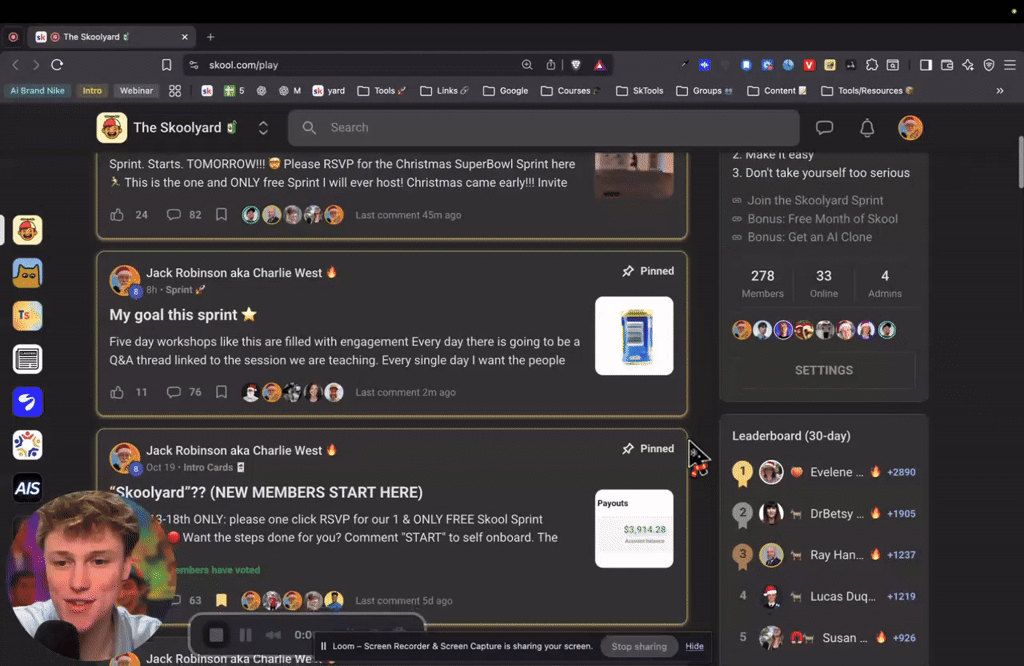Screen dimensions: 1024x666
Task: Click 'Bonus: Free Month of Skool' link
Action: pyautogui.click(x=822, y=219)
